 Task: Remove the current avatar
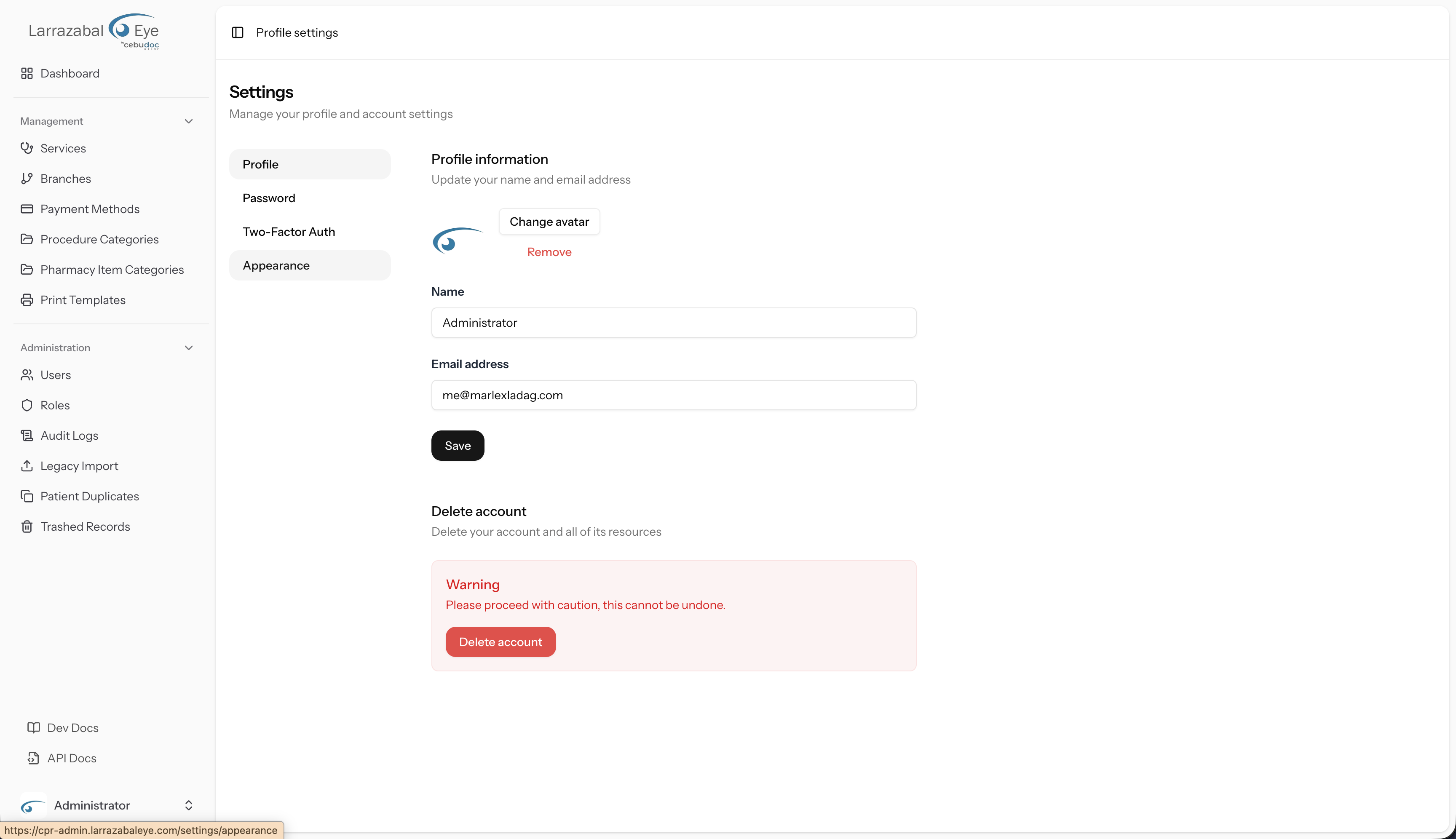coord(549,252)
